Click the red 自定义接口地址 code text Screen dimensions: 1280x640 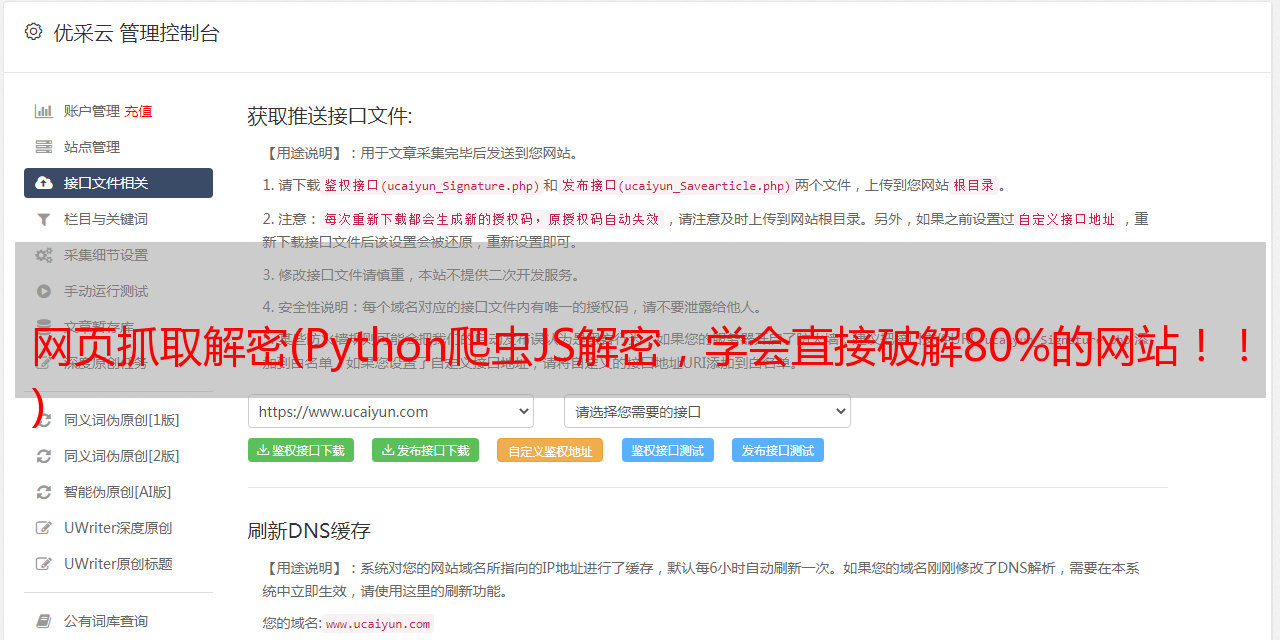[1067, 219]
